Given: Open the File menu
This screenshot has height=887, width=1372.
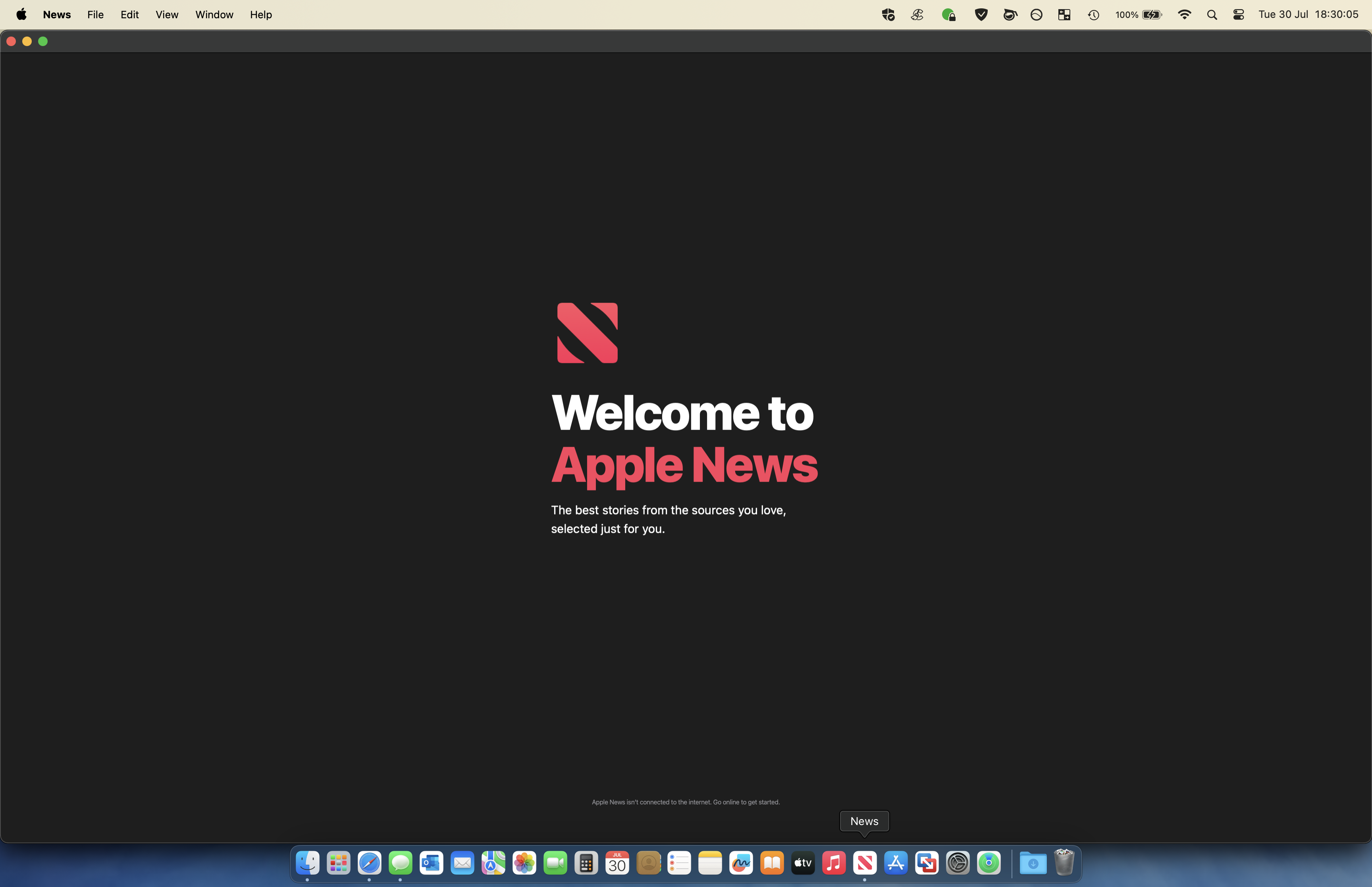Looking at the screenshot, I should coord(95,14).
